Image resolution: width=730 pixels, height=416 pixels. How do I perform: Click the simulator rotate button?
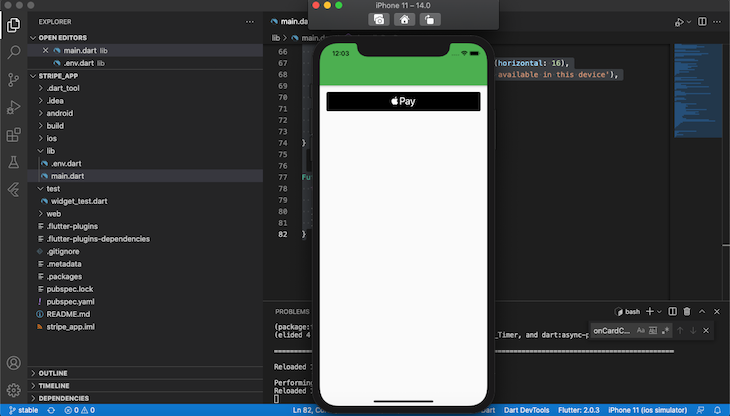(430, 20)
